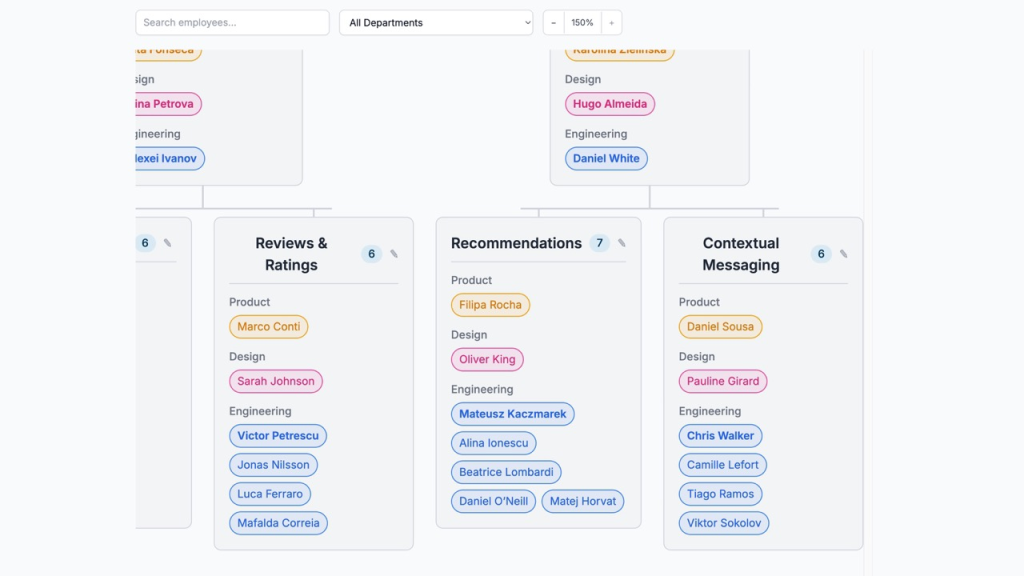
Task: Click Filipa Rocha in Recommendations
Action: pos(490,305)
